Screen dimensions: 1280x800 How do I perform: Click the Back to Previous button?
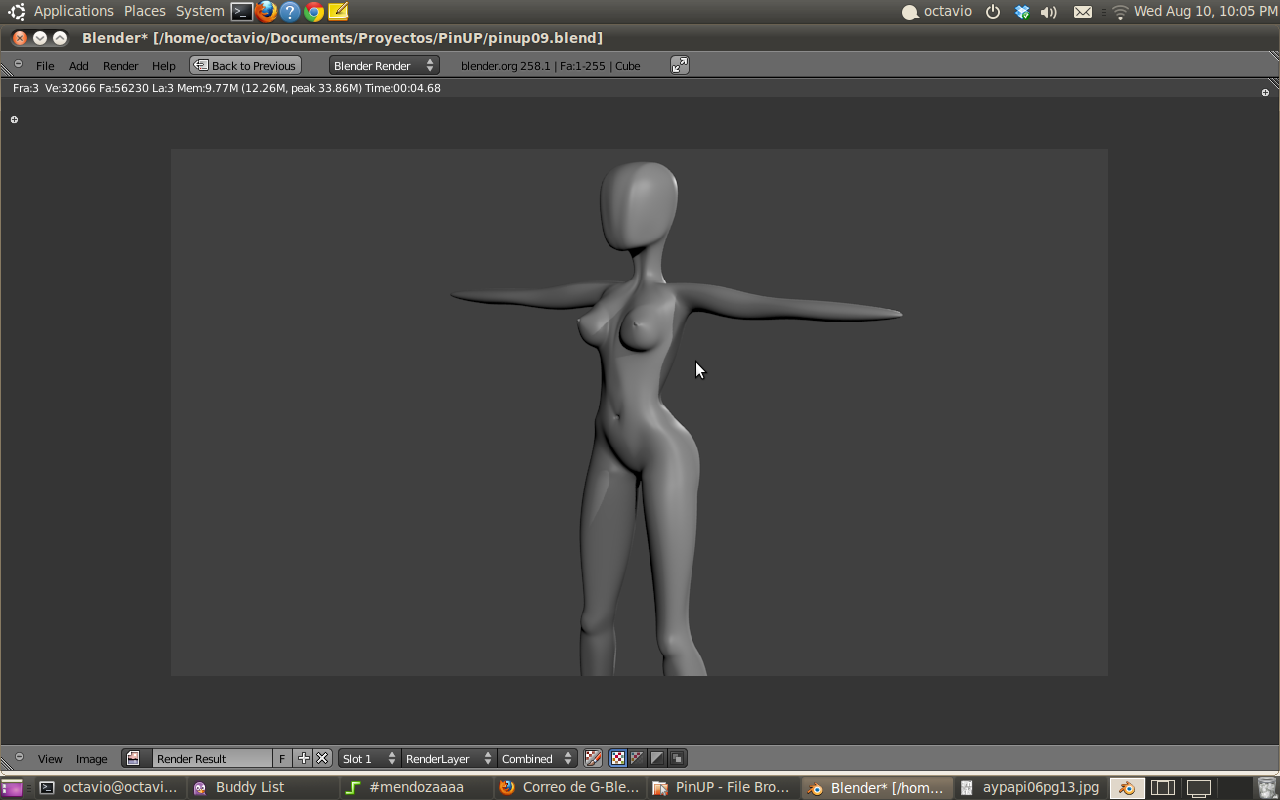tap(245, 65)
